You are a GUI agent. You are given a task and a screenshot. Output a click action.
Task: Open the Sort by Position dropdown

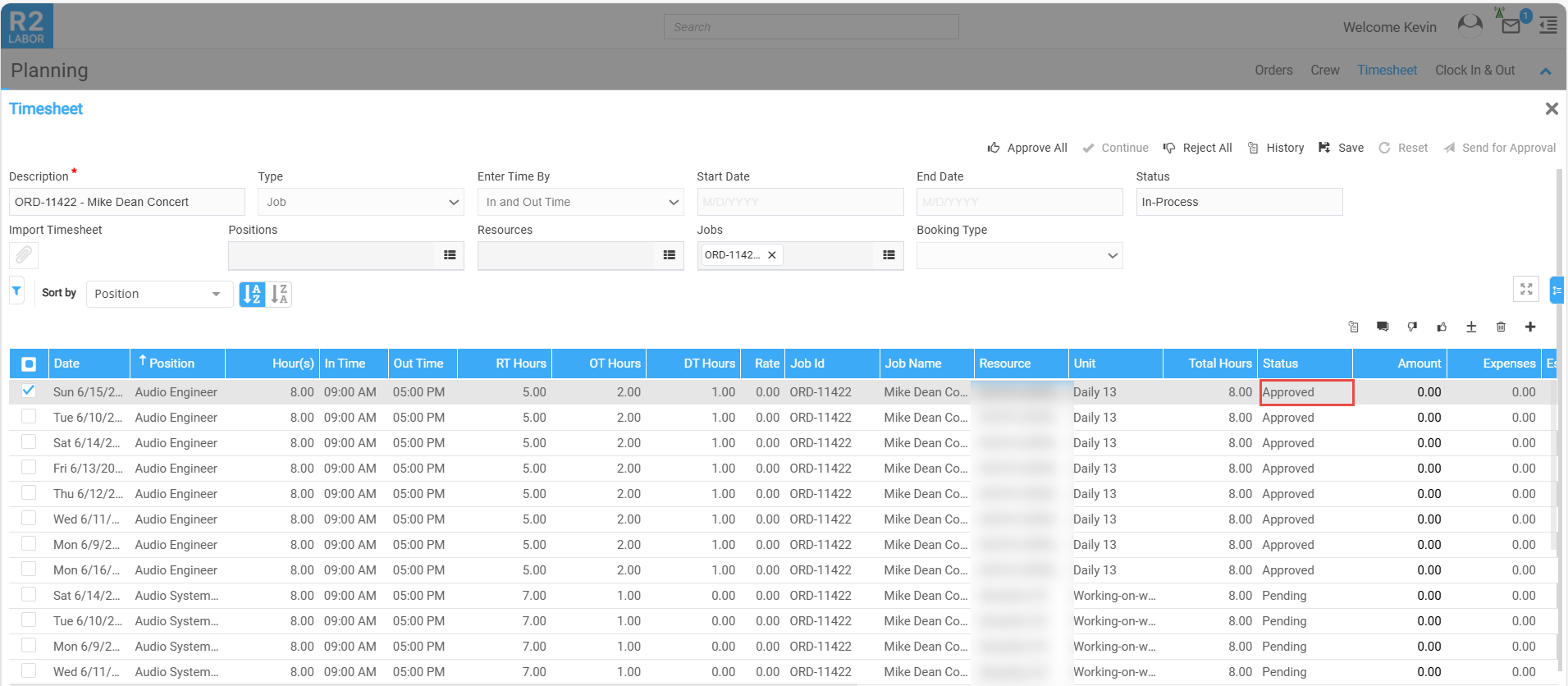[x=158, y=294]
